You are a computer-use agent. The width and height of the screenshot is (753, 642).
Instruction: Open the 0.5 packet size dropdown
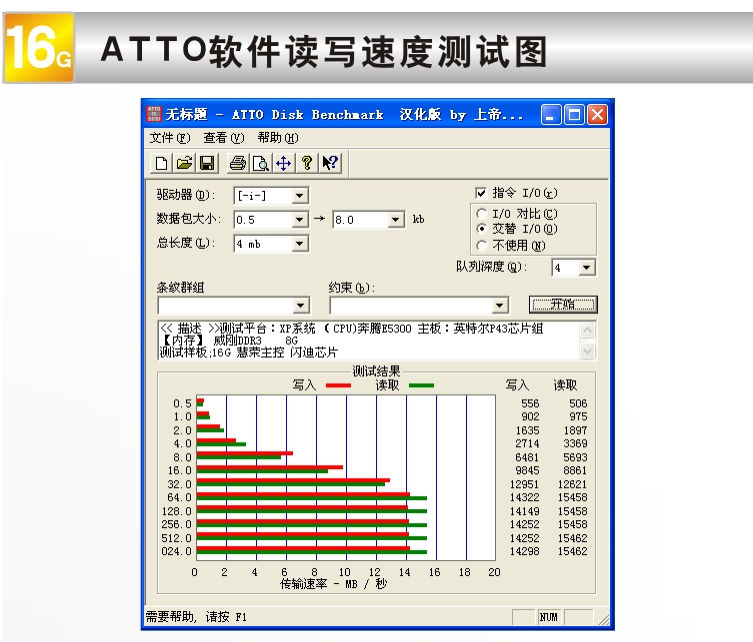[299, 220]
